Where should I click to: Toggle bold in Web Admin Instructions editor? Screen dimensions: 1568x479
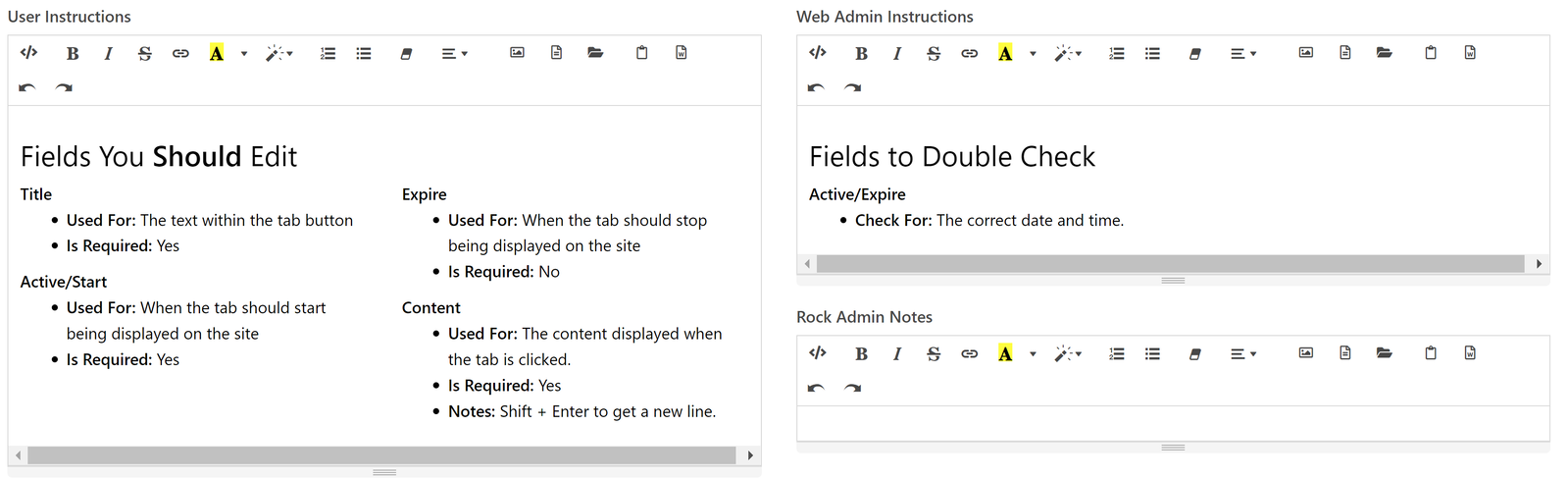click(x=861, y=53)
